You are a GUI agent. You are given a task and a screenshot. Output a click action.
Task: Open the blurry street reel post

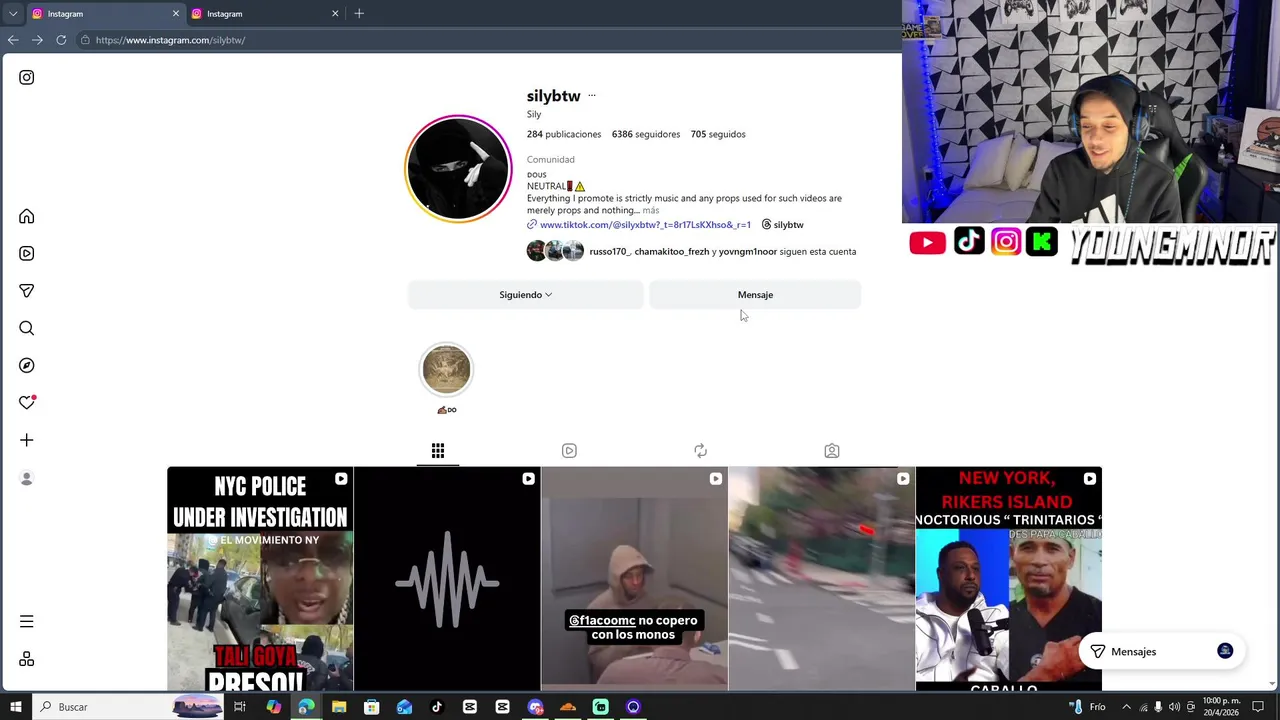(x=821, y=579)
